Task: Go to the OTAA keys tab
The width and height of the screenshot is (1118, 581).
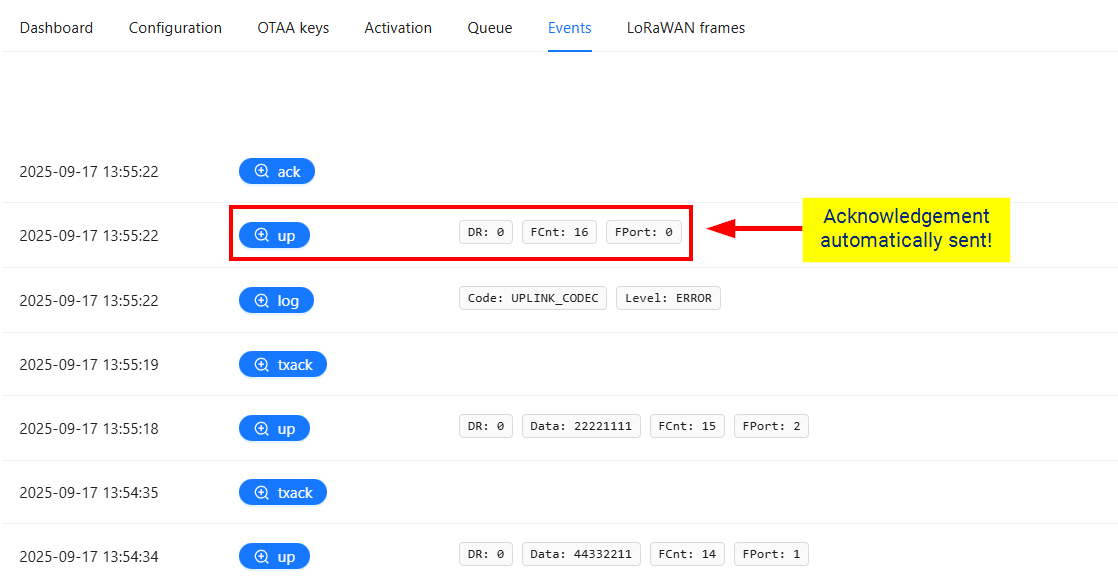Action: 293,28
